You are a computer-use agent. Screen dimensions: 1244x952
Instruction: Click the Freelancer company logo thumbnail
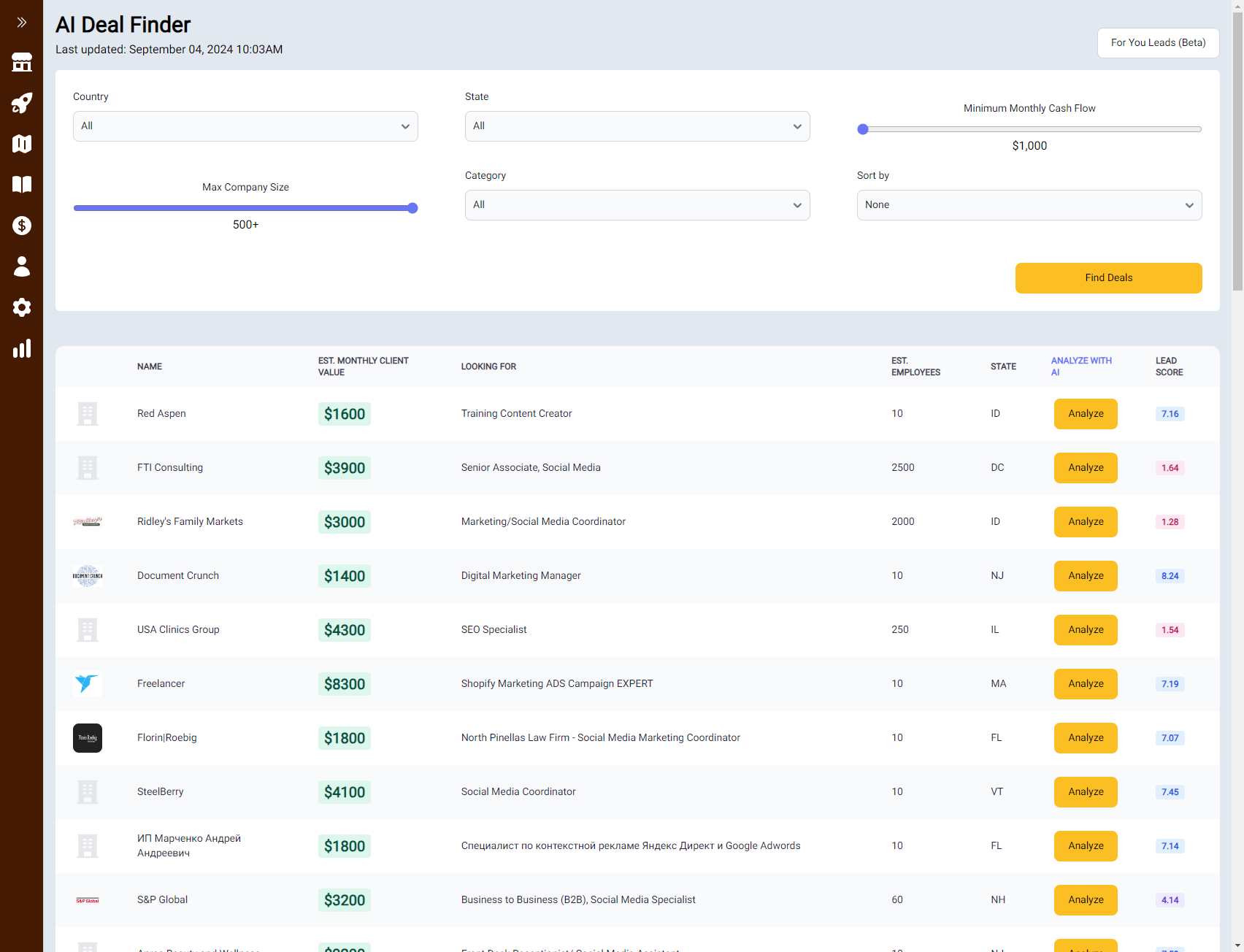click(88, 684)
